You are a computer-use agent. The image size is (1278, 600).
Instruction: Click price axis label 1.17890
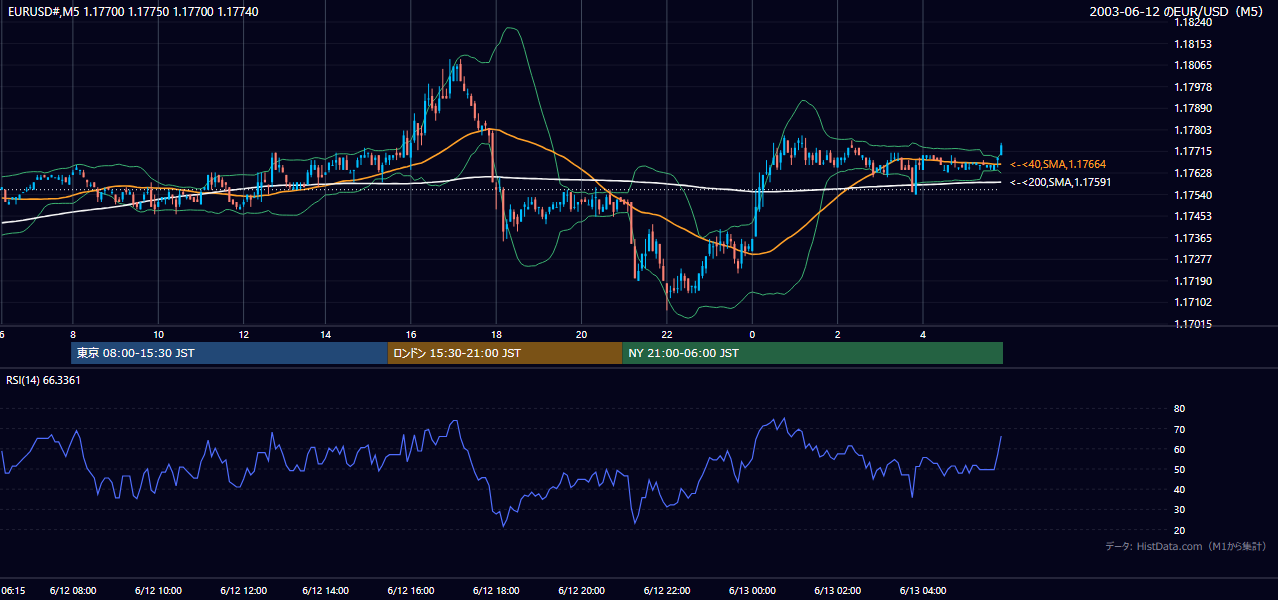(1193, 109)
